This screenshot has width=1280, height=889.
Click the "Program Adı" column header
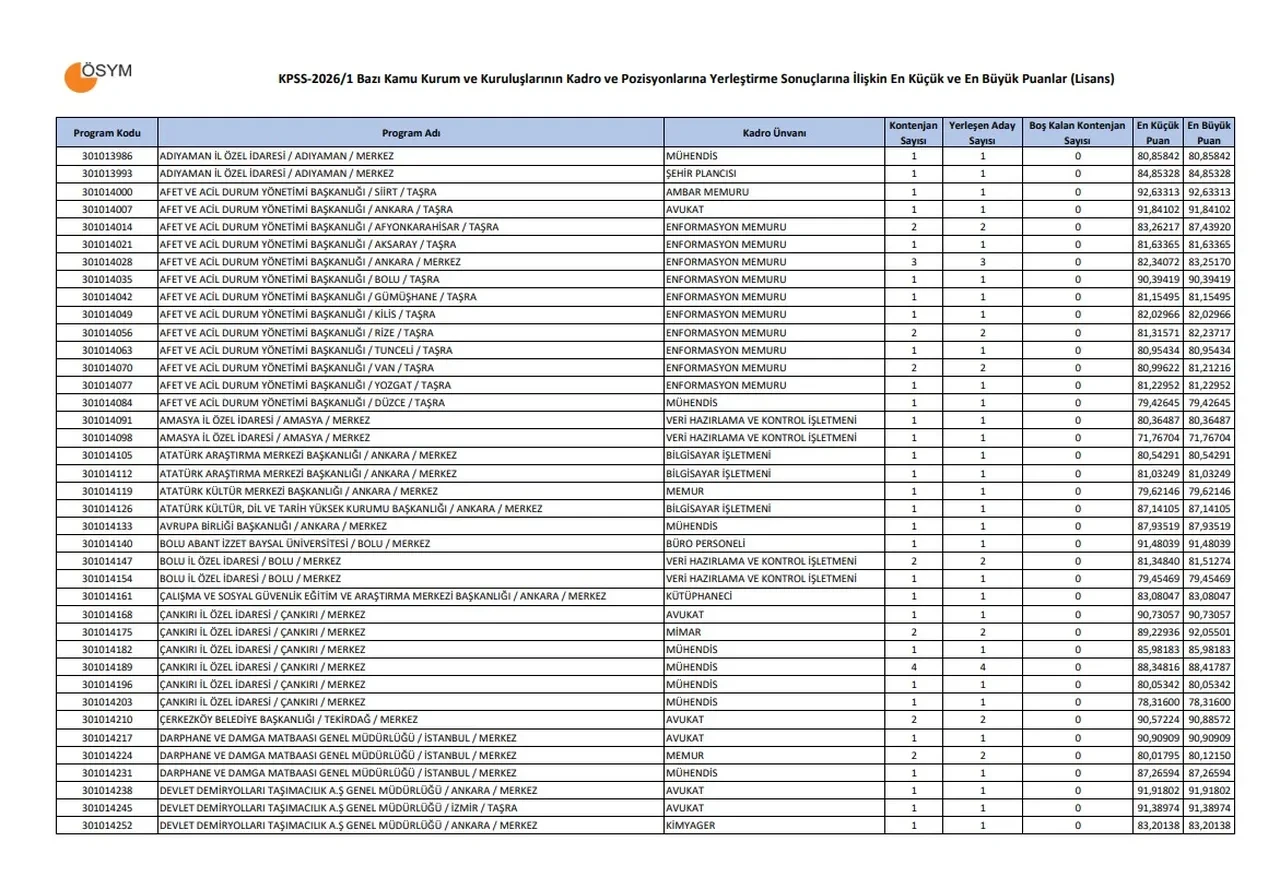(x=411, y=133)
